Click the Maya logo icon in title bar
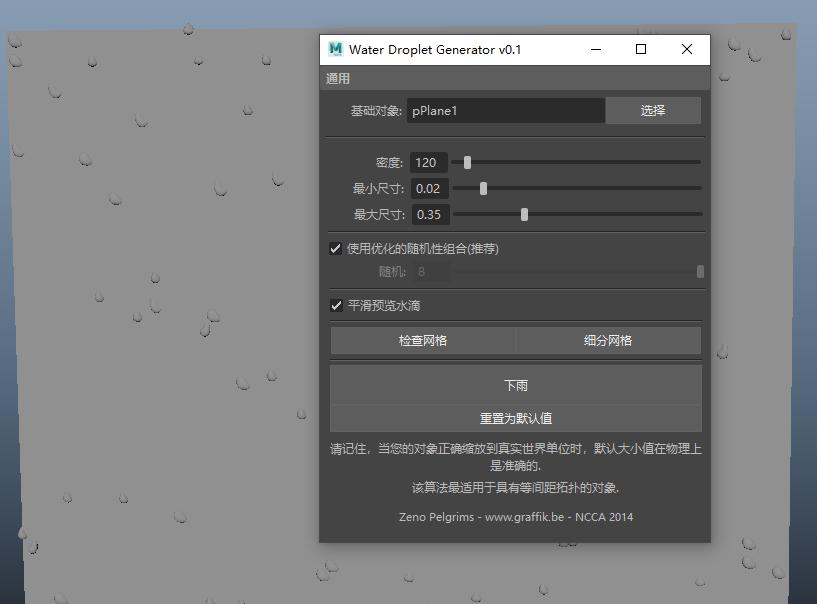The image size is (817, 604). 335,50
